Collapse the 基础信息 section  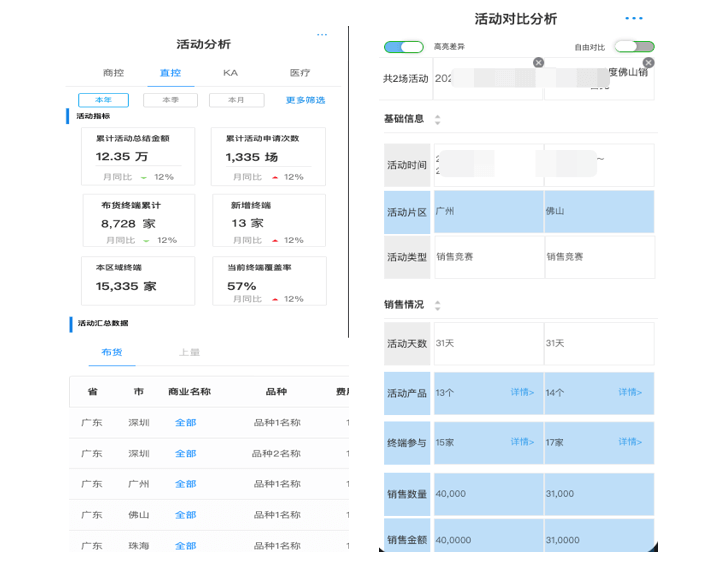(x=437, y=119)
